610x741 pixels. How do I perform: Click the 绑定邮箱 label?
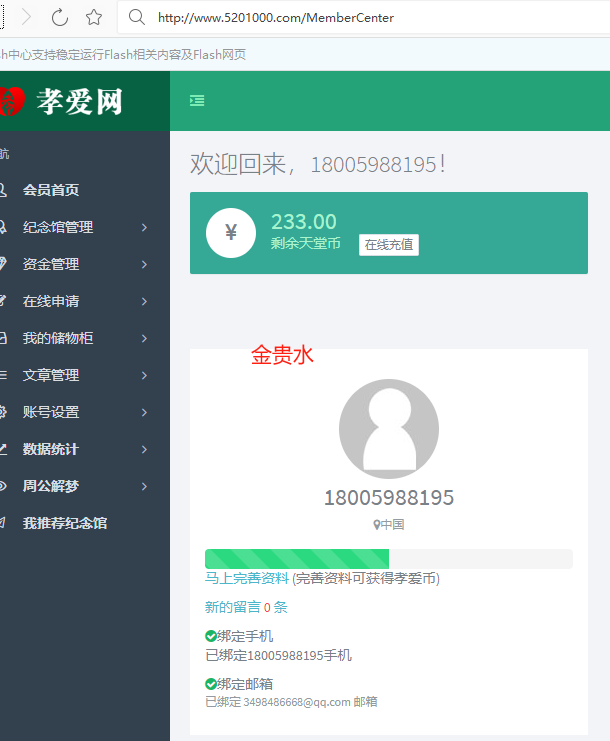coord(245,684)
